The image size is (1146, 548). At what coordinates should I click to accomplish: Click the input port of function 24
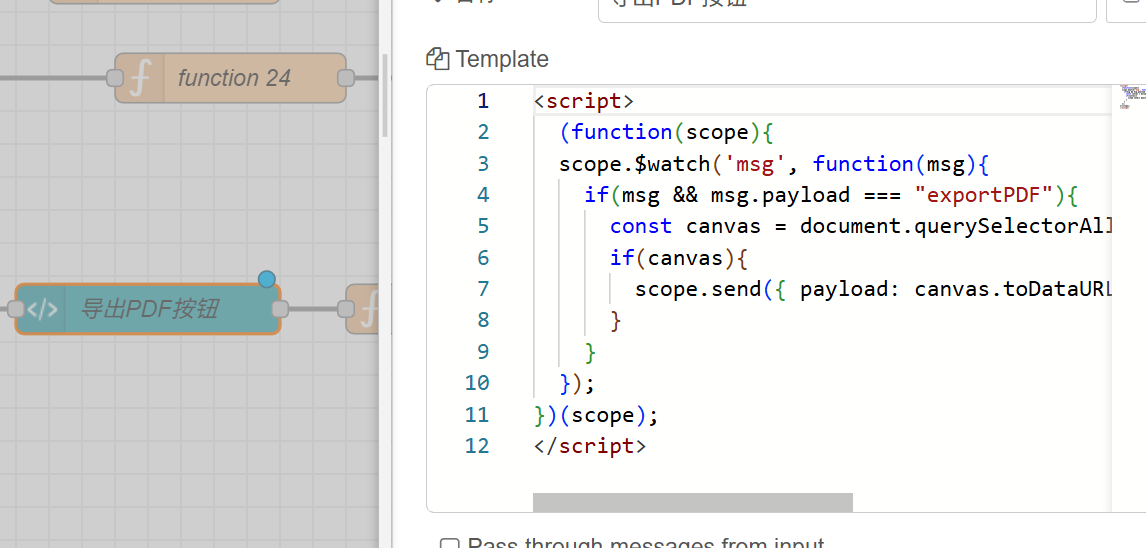(x=115, y=77)
